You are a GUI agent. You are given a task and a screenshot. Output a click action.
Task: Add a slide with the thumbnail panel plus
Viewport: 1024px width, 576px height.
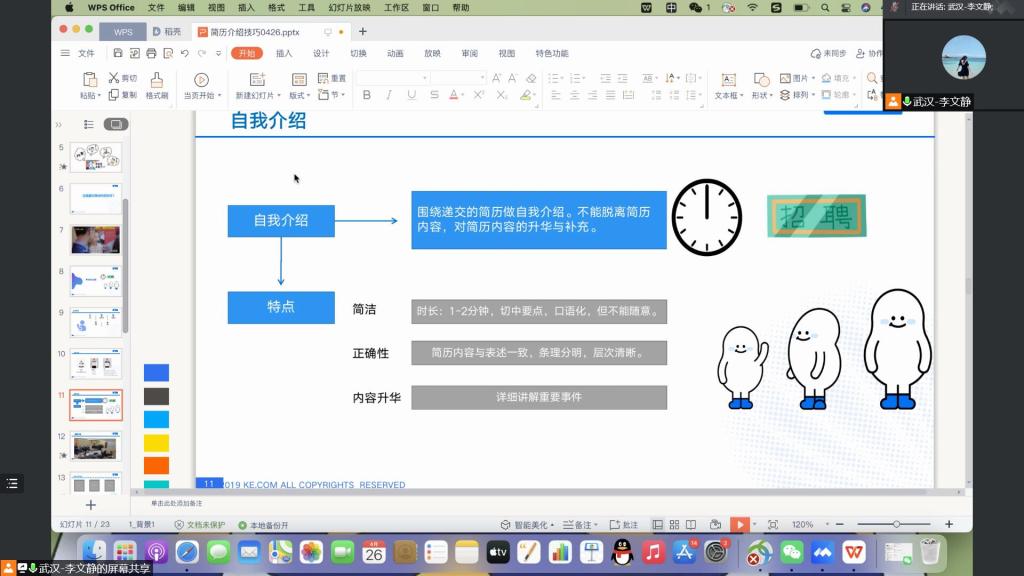point(90,505)
